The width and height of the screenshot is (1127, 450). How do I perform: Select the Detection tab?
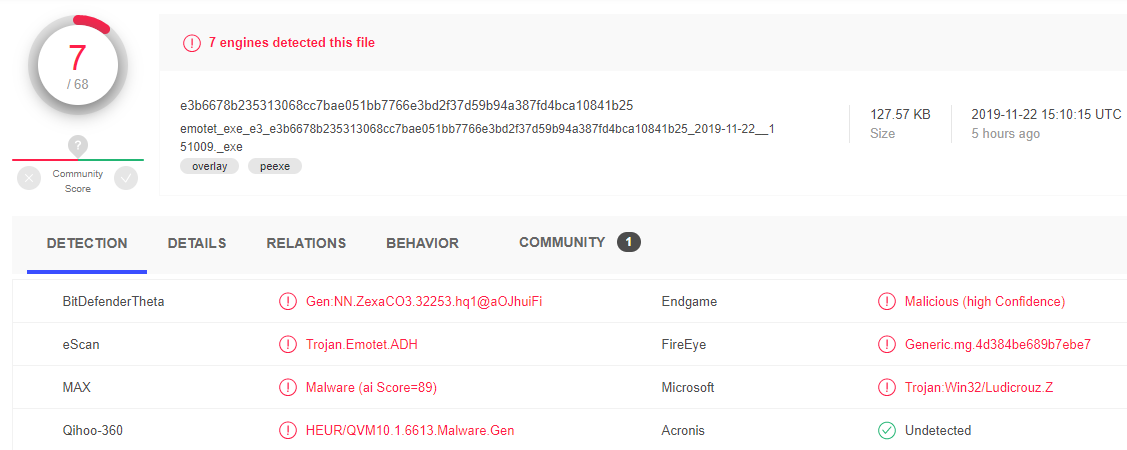tap(87, 243)
